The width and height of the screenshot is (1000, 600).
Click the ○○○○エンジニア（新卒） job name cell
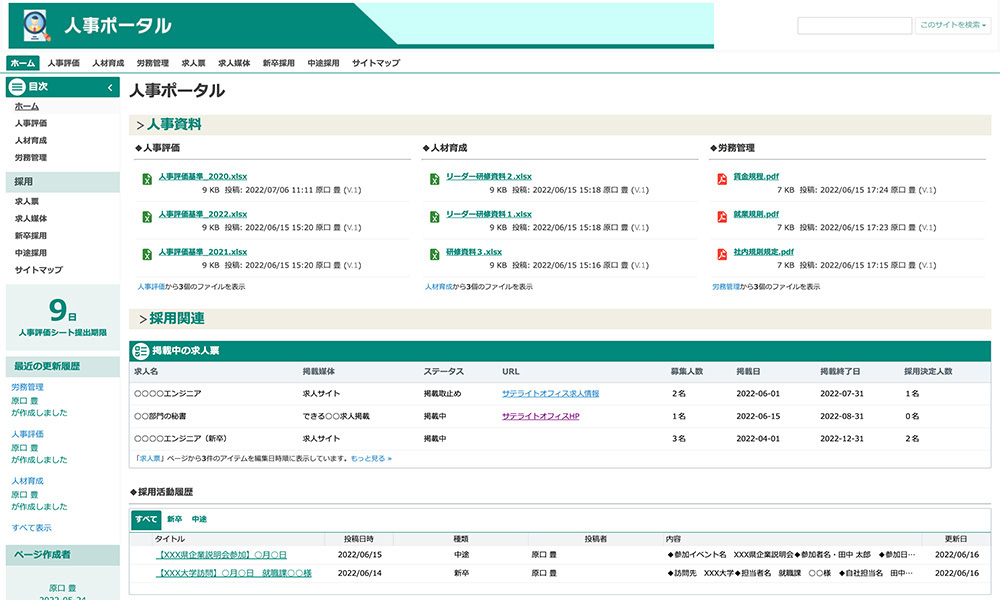pyautogui.click(x=180, y=439)
